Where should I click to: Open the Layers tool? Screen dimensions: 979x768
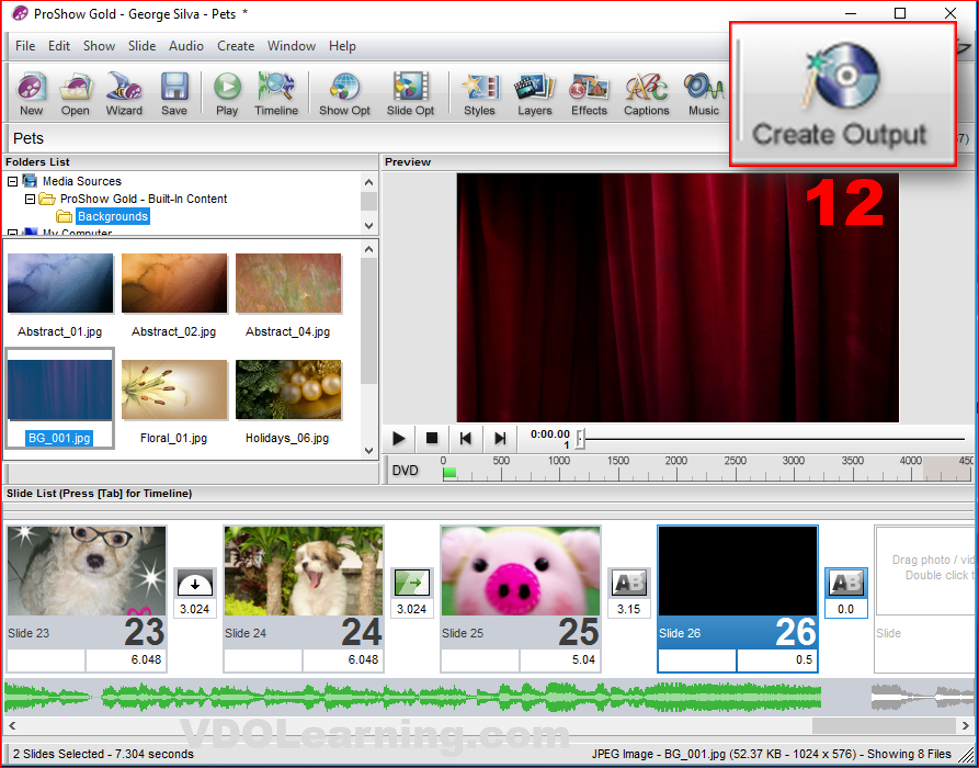tap(534, 94)
